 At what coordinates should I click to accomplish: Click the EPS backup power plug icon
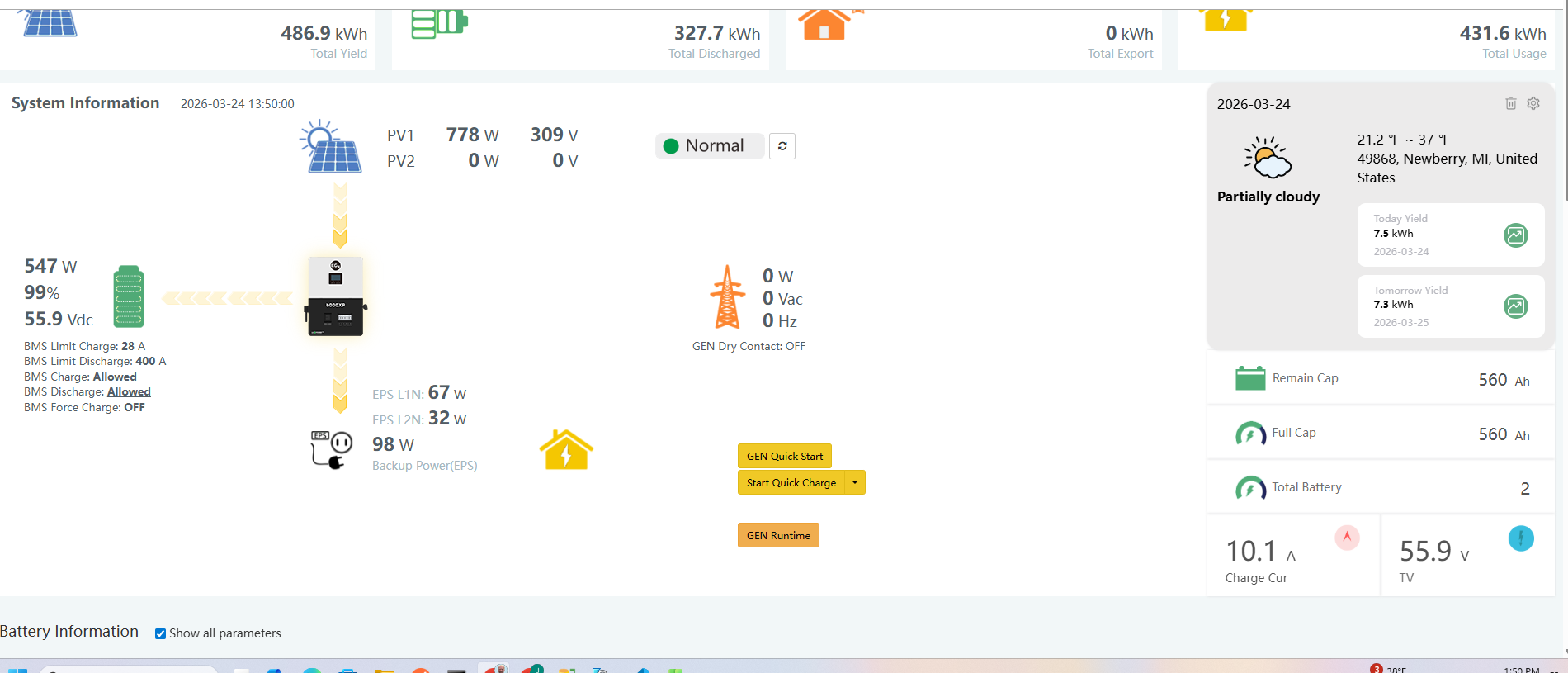point(331,450)
